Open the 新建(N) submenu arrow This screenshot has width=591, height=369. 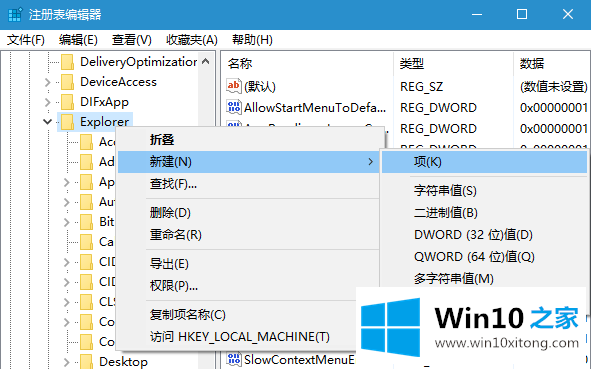[x=371, y=162]
